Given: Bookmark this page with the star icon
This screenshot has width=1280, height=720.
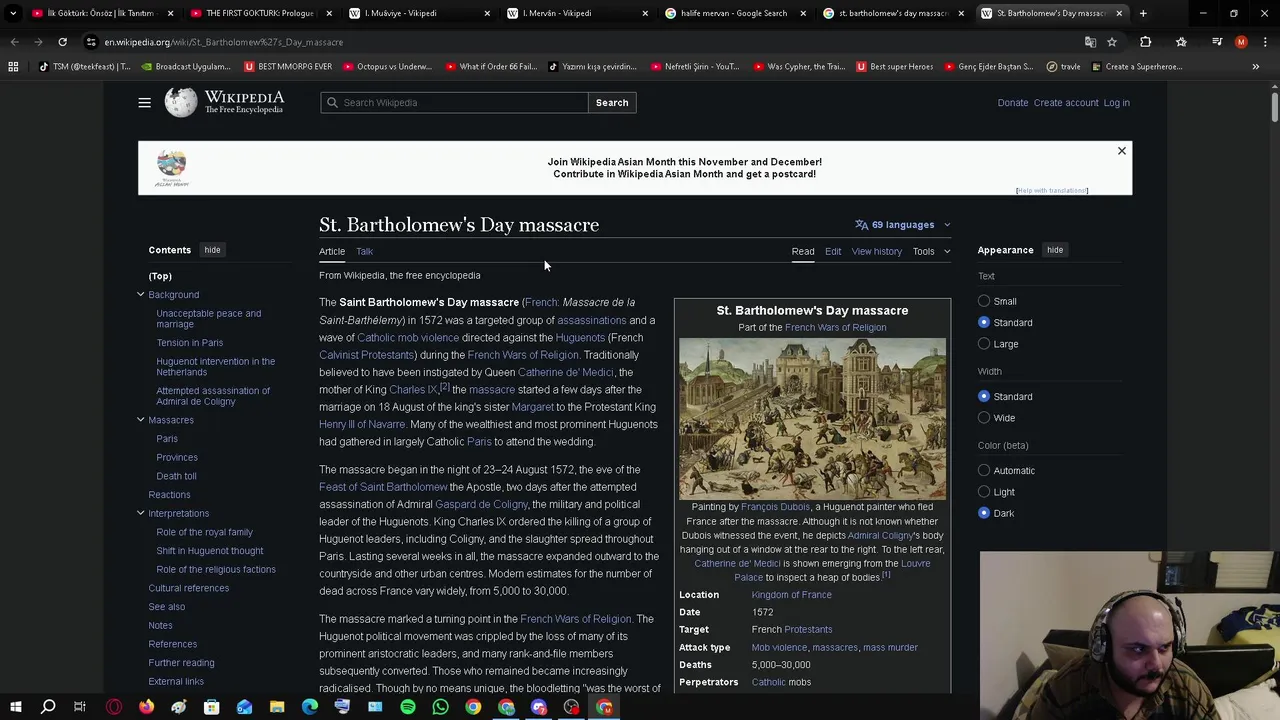Looking at the screenshot, I should 1111,42.
